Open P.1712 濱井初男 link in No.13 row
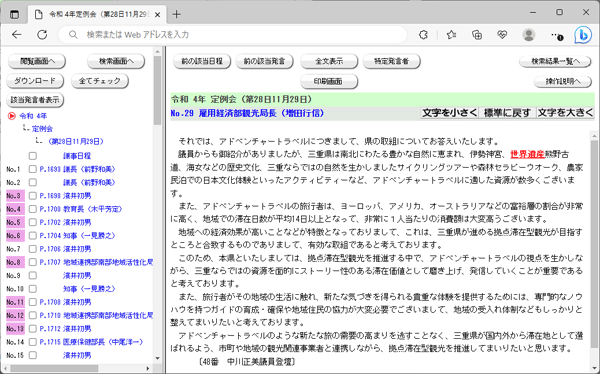This screenshot has height=374, width=600. click(65, 328)
